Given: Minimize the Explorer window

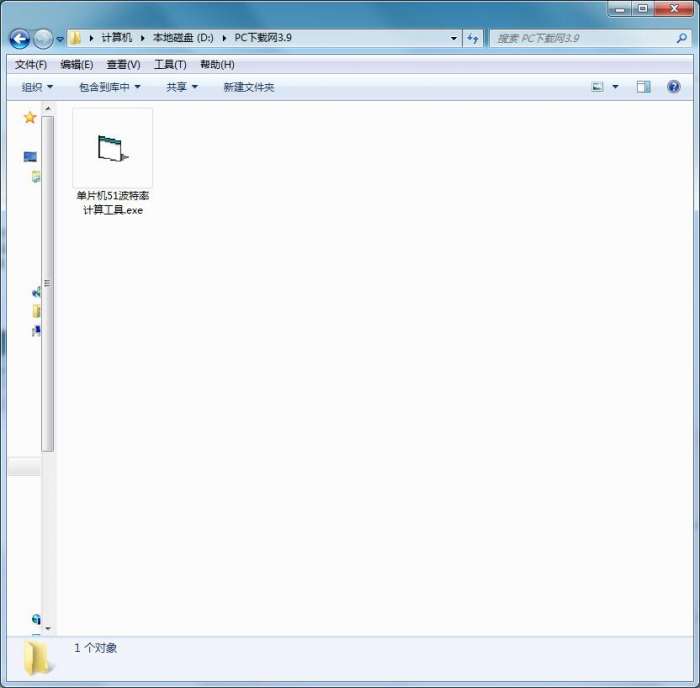Looking at the screenshot, I should click(621, 9).
